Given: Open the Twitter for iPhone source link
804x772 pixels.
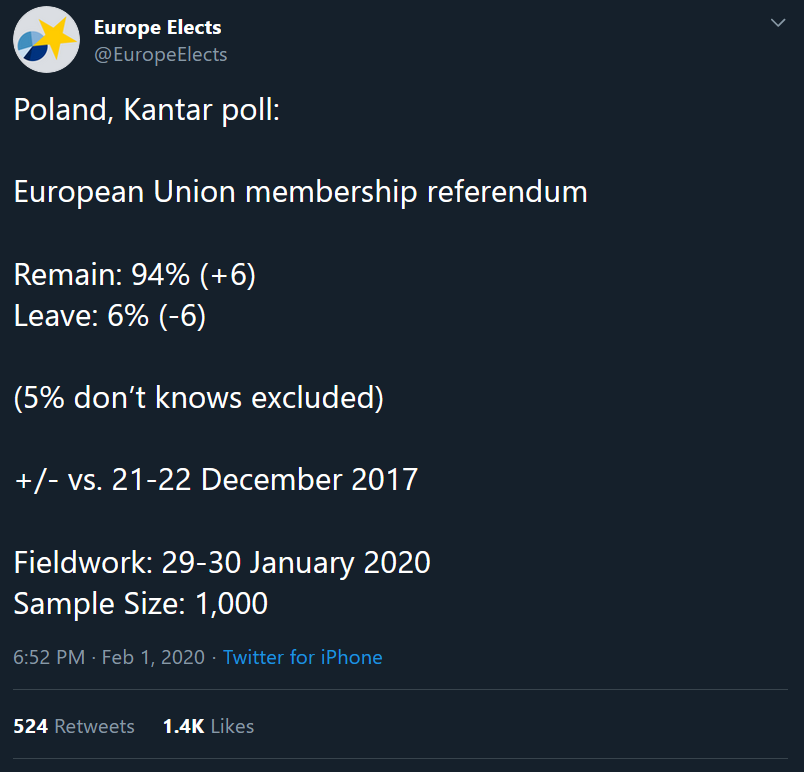Looking at the screenshot, I should coord(303,657).
